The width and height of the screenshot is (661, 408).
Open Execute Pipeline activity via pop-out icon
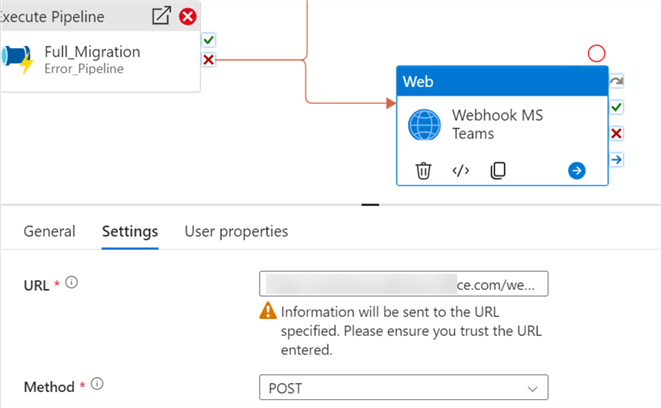point(161,16)
